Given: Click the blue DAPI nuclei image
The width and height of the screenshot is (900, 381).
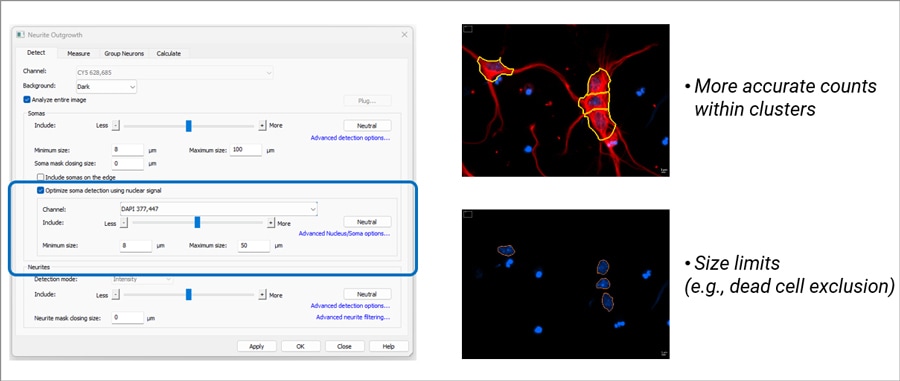Looking at the screenshot, I should 565,284.
